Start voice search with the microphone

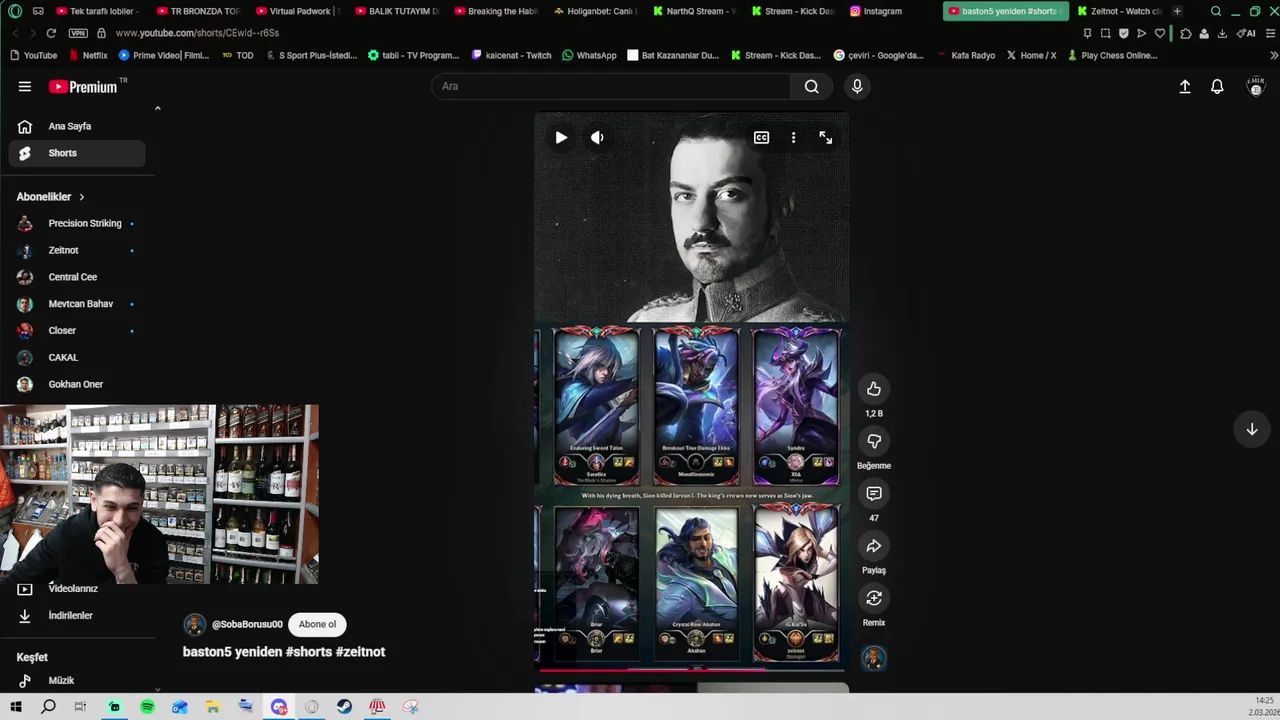coord(857,87)
